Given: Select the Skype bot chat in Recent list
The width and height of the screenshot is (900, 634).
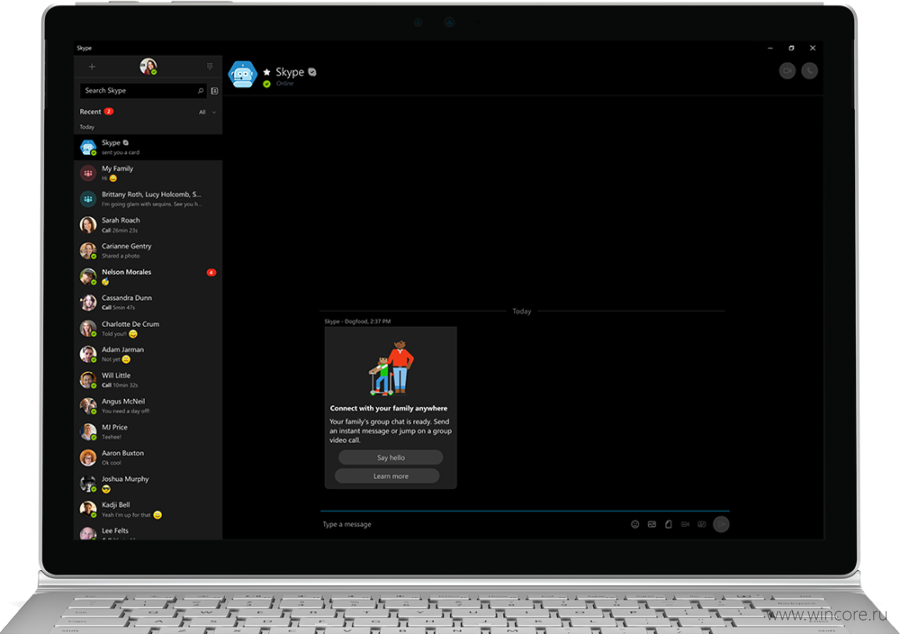Looking at the screenshot, I should (x=148, y=147).
